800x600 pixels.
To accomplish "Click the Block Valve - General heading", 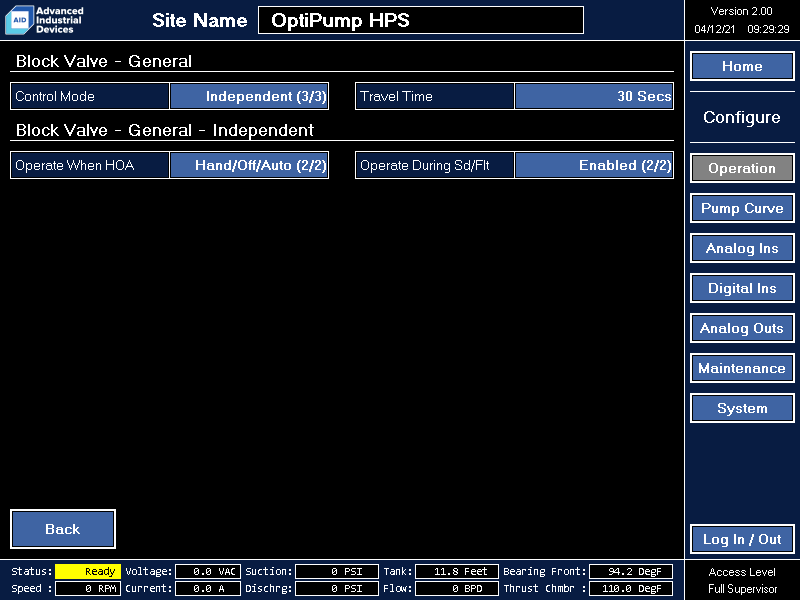I will [x=104, y=61].
